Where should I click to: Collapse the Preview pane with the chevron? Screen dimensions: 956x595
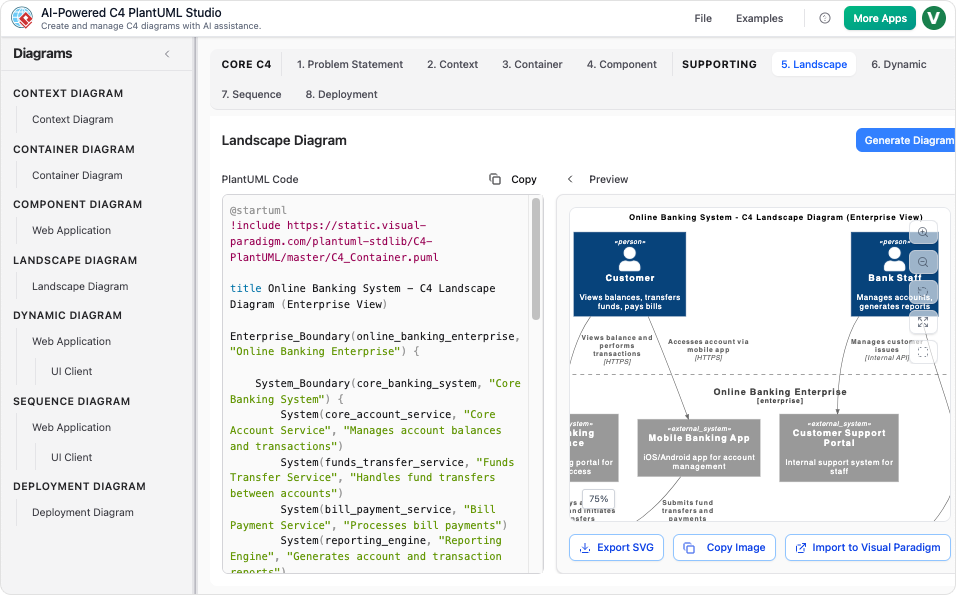(x=569, y=179)
